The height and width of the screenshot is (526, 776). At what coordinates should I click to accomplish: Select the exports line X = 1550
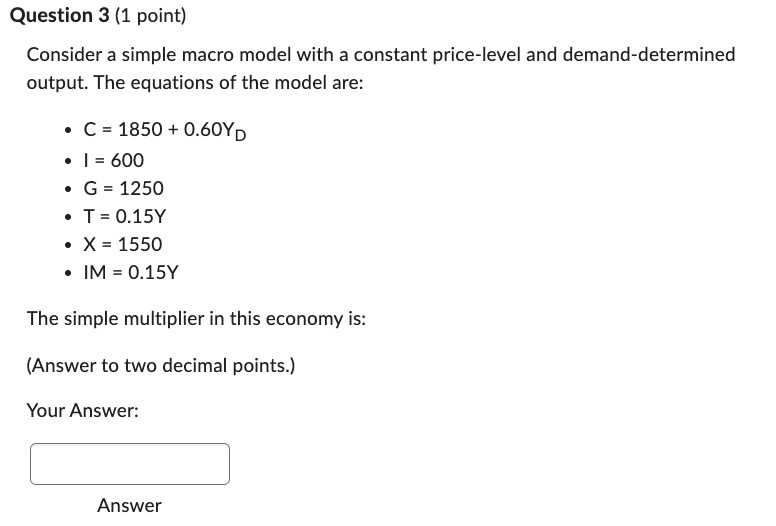tap(123, 244)
